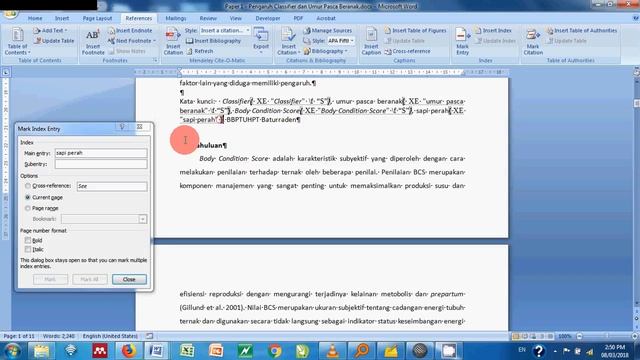Click the Subentry text field
This screenshot has width=640, height=360.
(x=101, y=164)
